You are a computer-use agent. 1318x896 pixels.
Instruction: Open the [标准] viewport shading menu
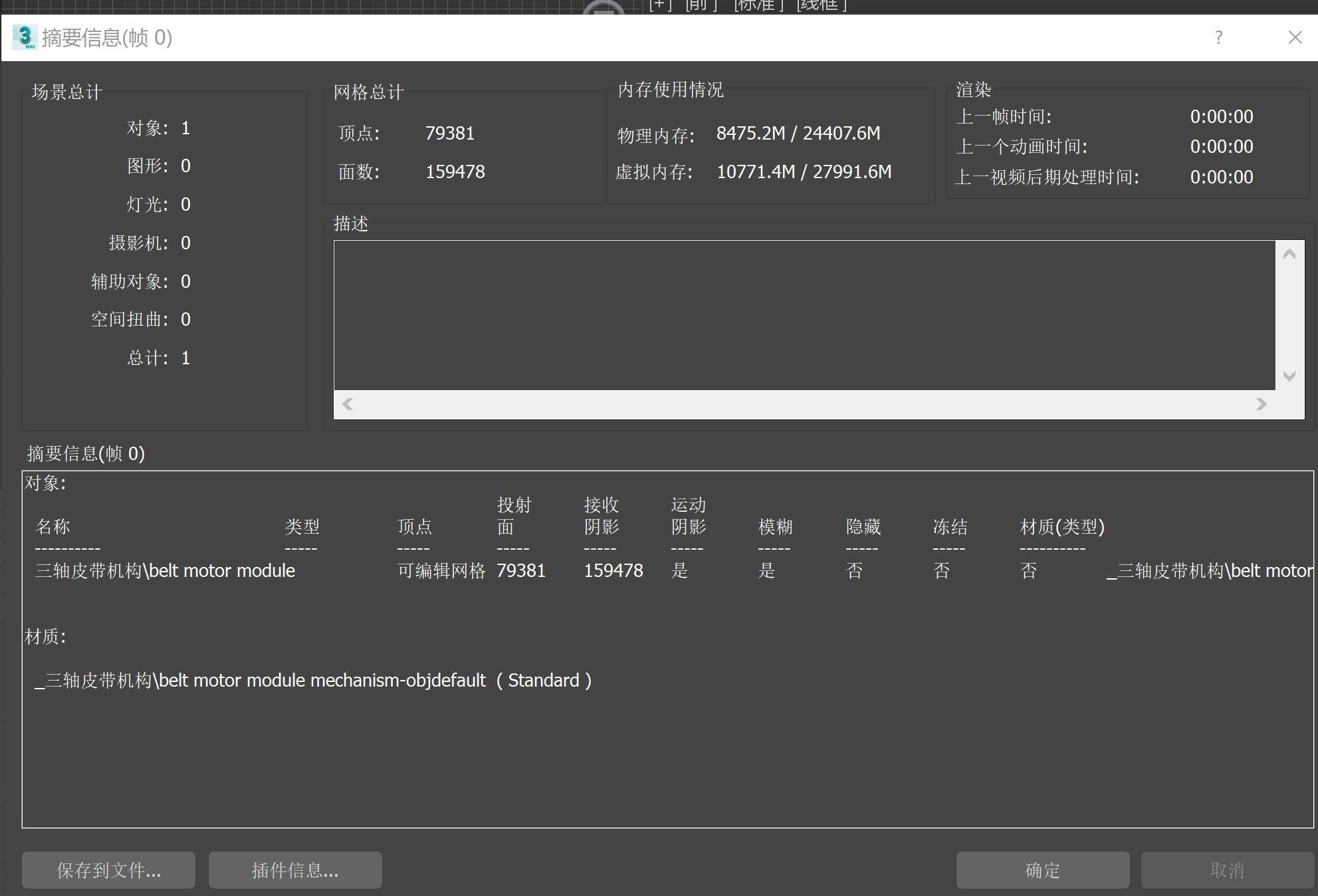click(758, 5)
